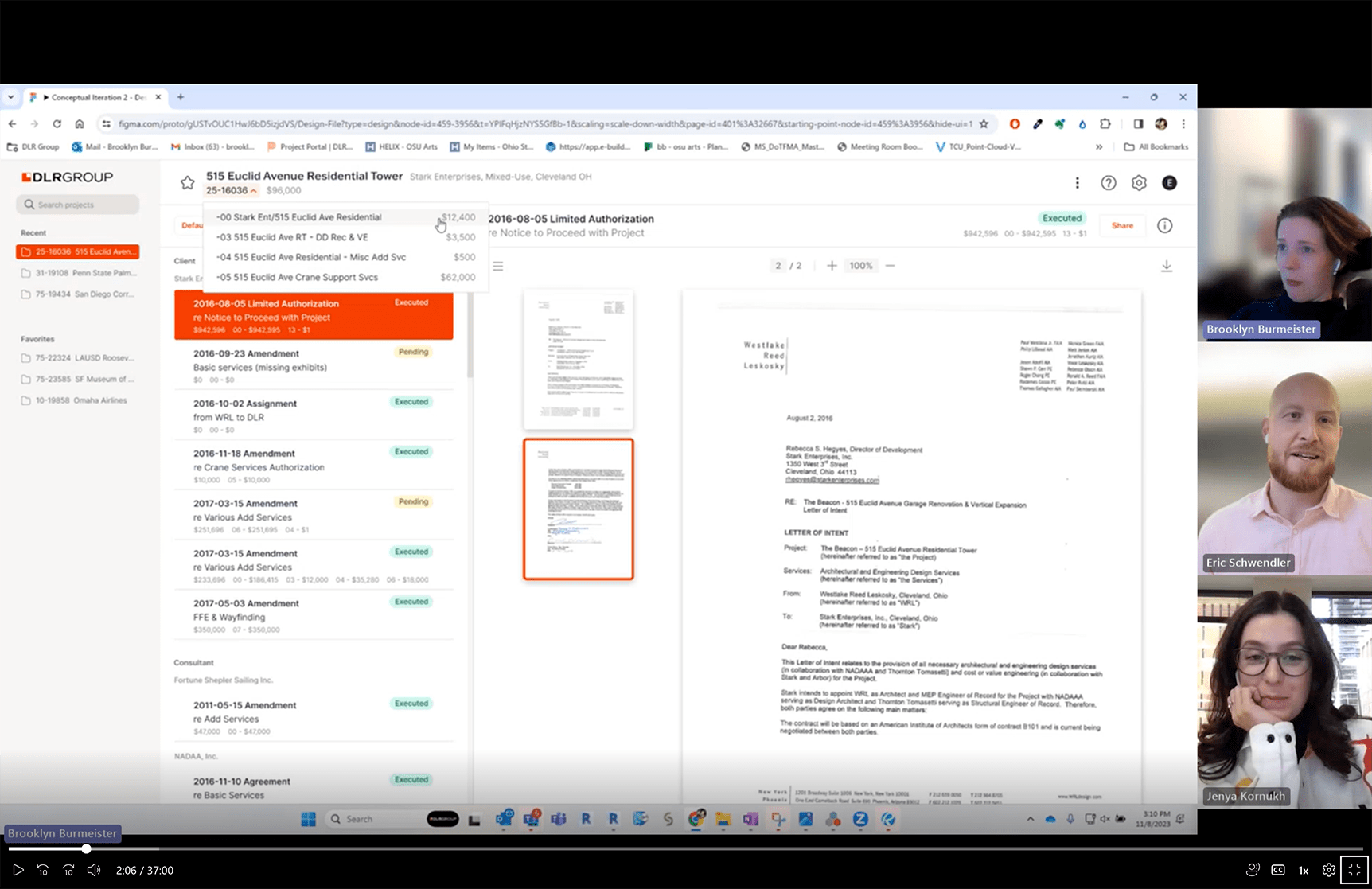Open the All Bookmarks folder
This screenshot has width=1372, height=889.
pyautogui.click(x=1156, y=147)
